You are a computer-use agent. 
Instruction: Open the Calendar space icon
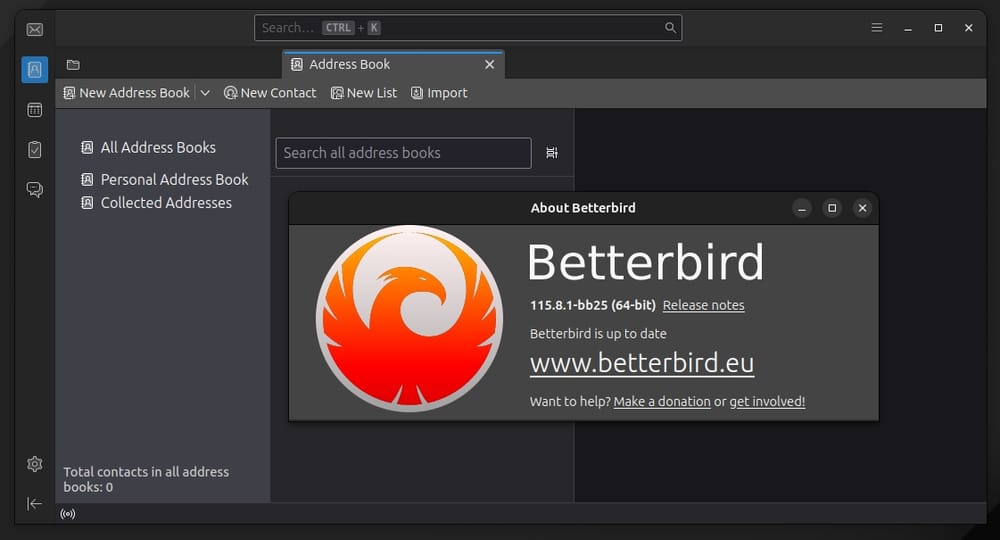34,110
